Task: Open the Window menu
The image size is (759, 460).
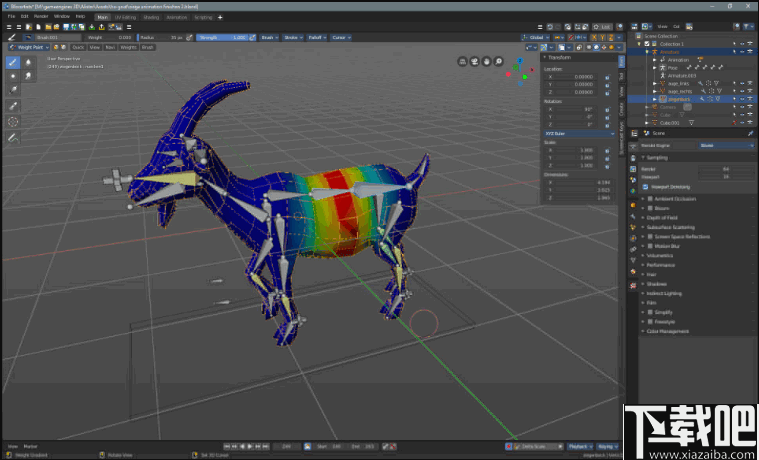Action: coord(62,16)
